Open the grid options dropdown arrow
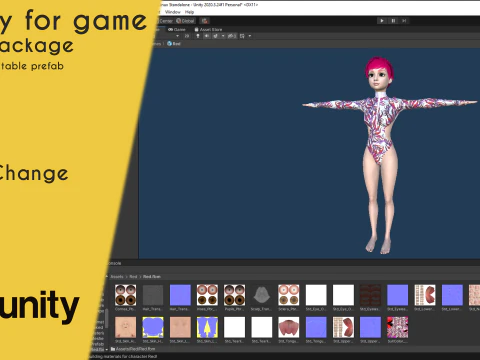480x360 pixels. pyautogui.click(x=250, y=36)
